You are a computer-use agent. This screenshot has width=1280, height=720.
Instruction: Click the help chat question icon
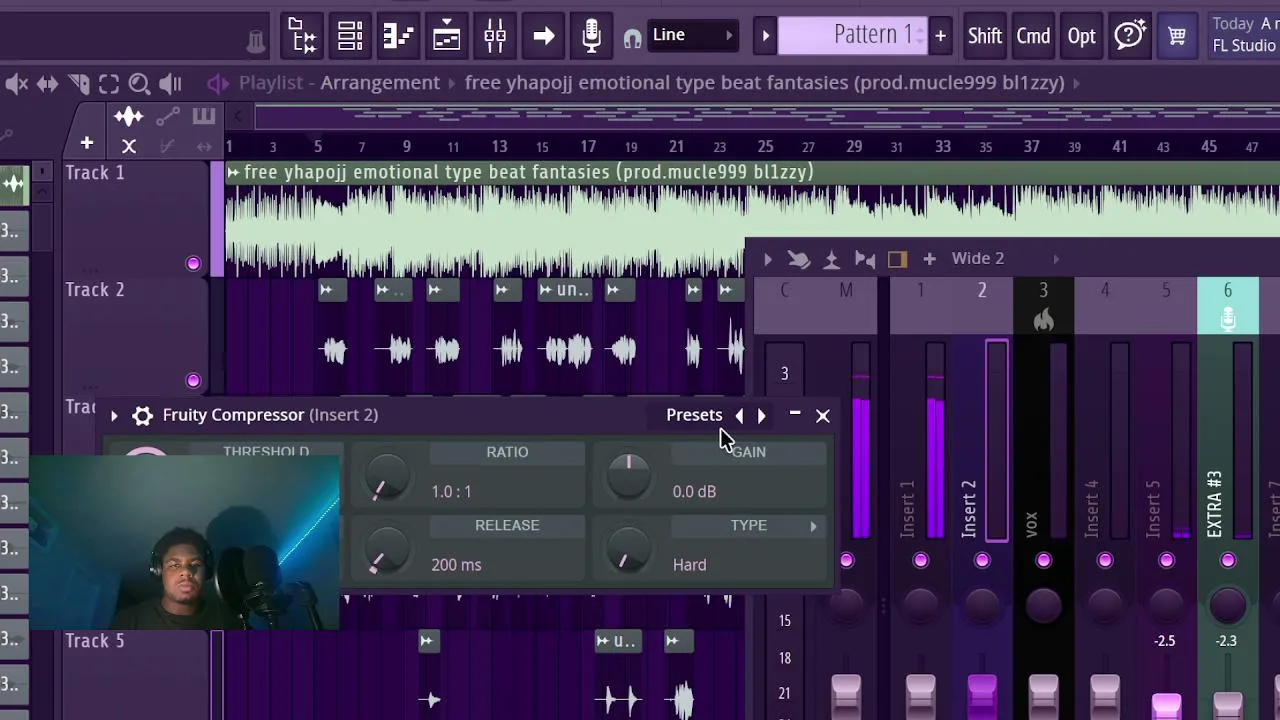1129,36
